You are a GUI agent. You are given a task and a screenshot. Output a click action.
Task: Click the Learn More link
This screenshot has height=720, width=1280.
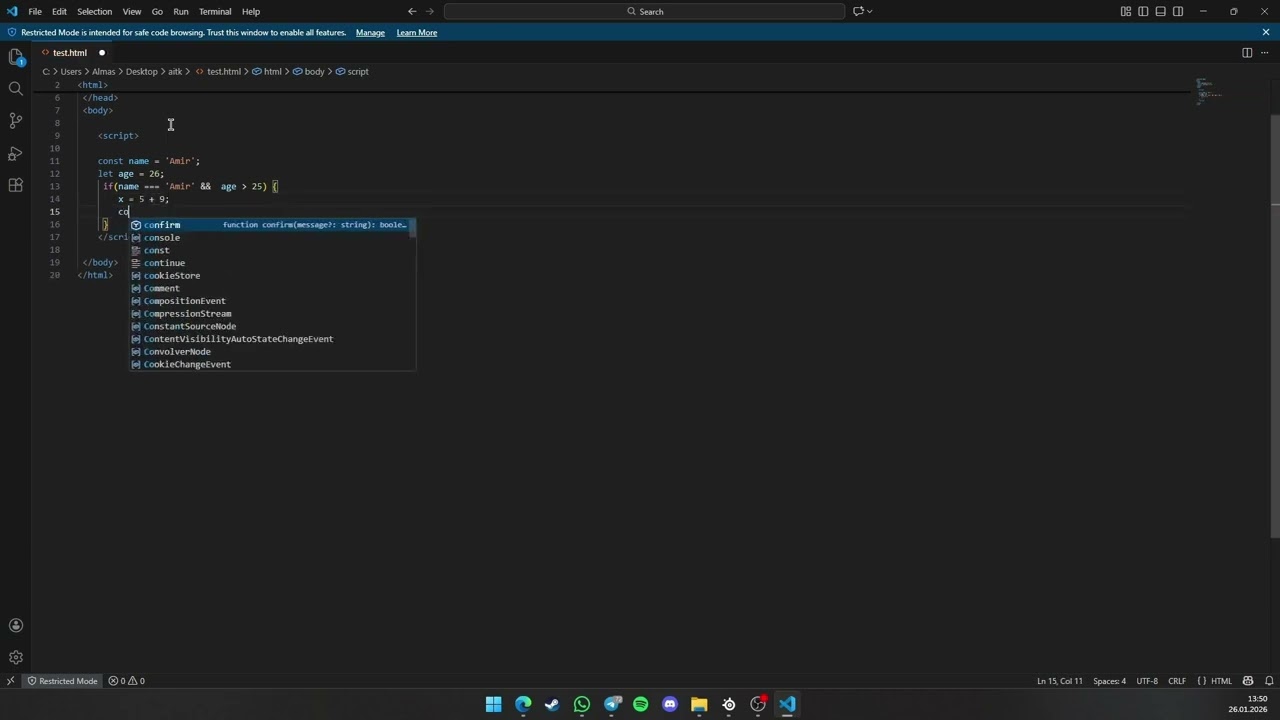(x=417, y=32)
